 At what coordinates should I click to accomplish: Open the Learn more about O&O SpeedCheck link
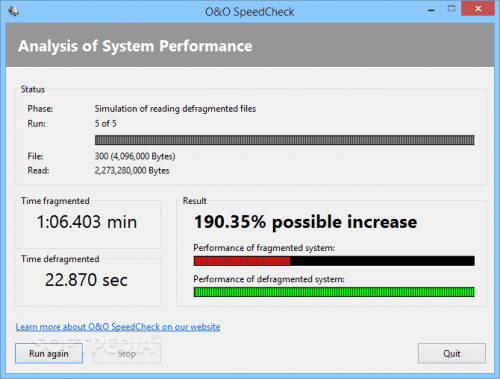(118, 327)
